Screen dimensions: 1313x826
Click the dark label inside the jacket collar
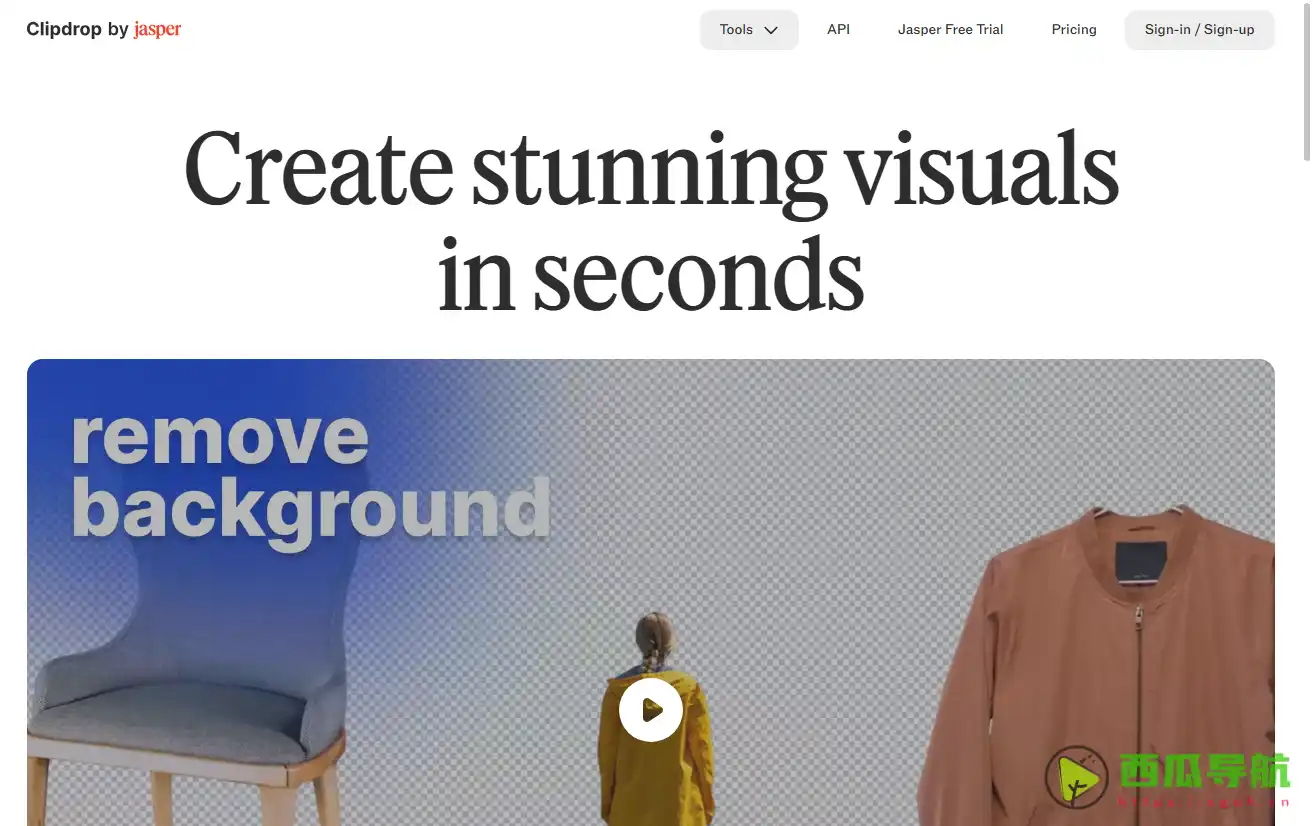tap(1141, 560)
